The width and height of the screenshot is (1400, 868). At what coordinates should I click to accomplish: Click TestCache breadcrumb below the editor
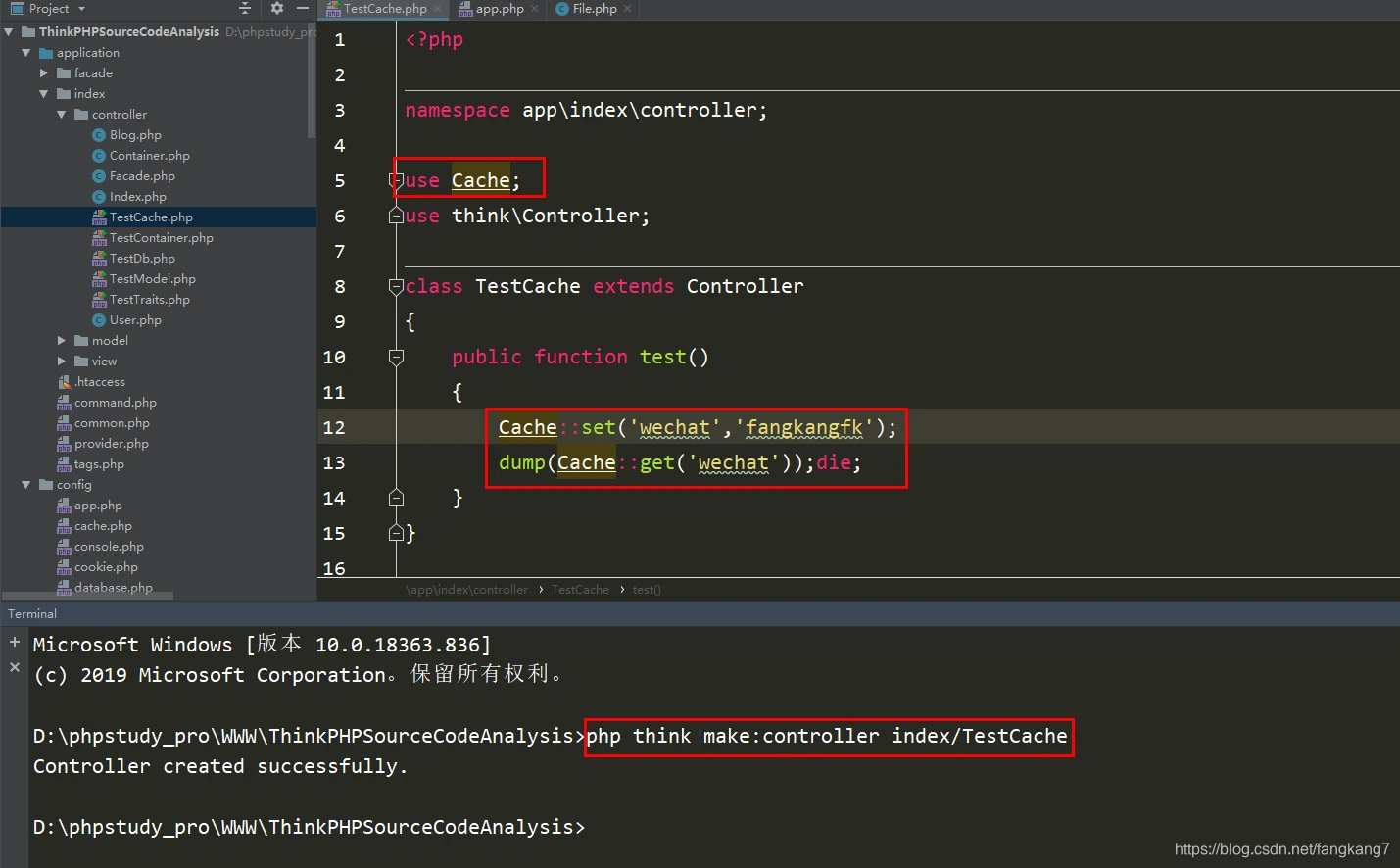[x=580, y=590]
